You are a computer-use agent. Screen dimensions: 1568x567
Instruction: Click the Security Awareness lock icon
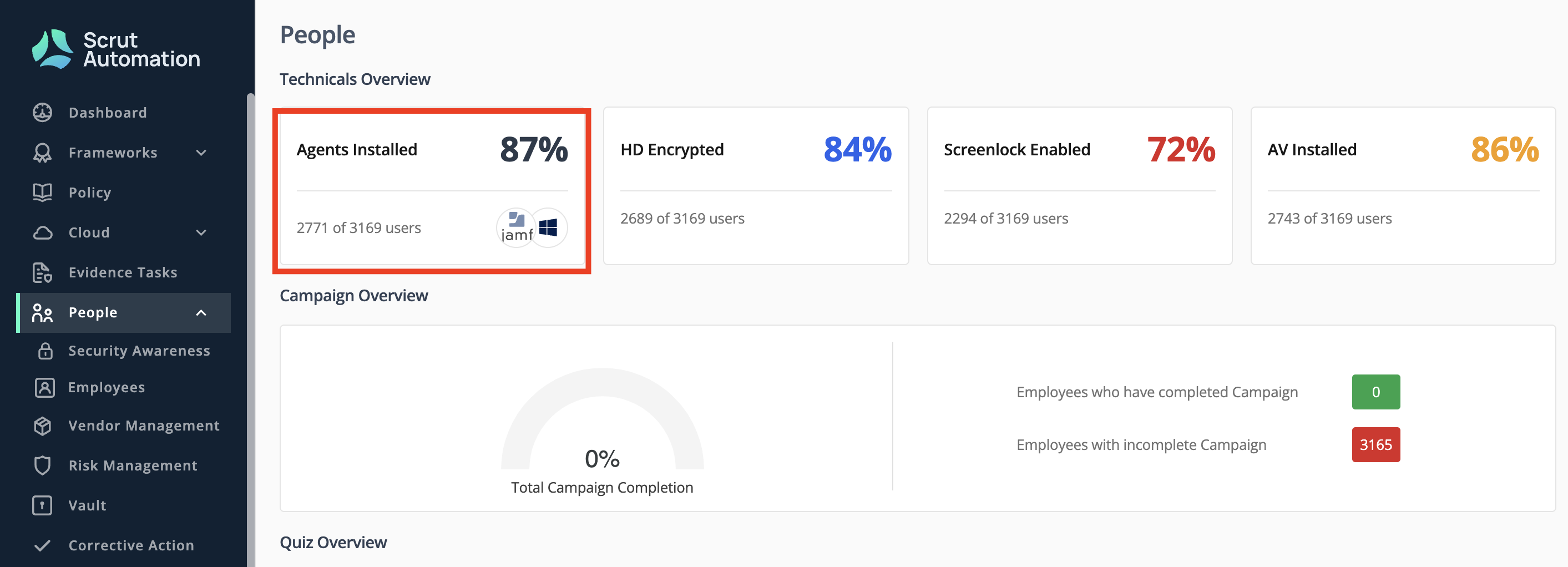(45, 351)
